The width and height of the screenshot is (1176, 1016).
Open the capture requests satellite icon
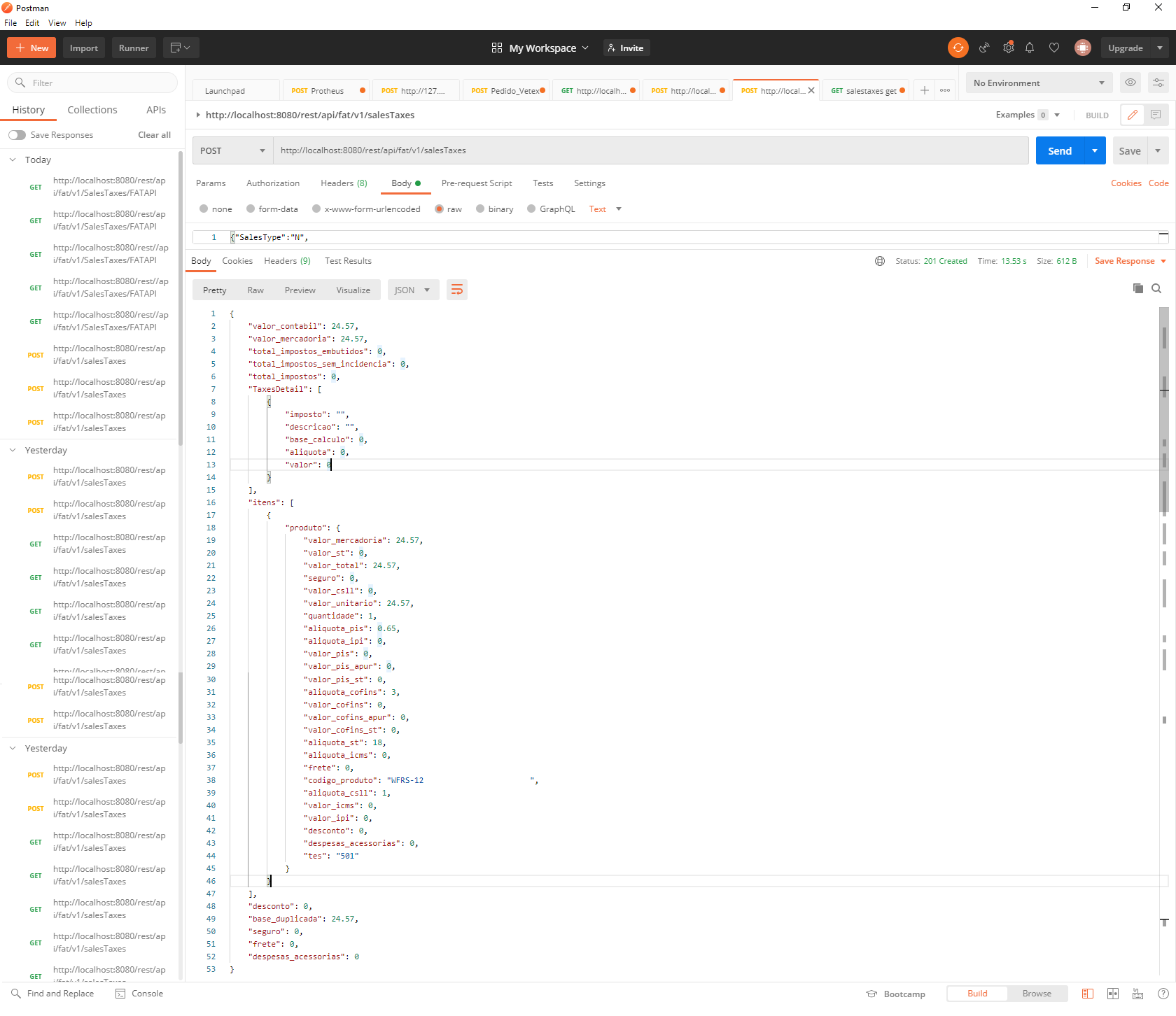pos(984,48)
